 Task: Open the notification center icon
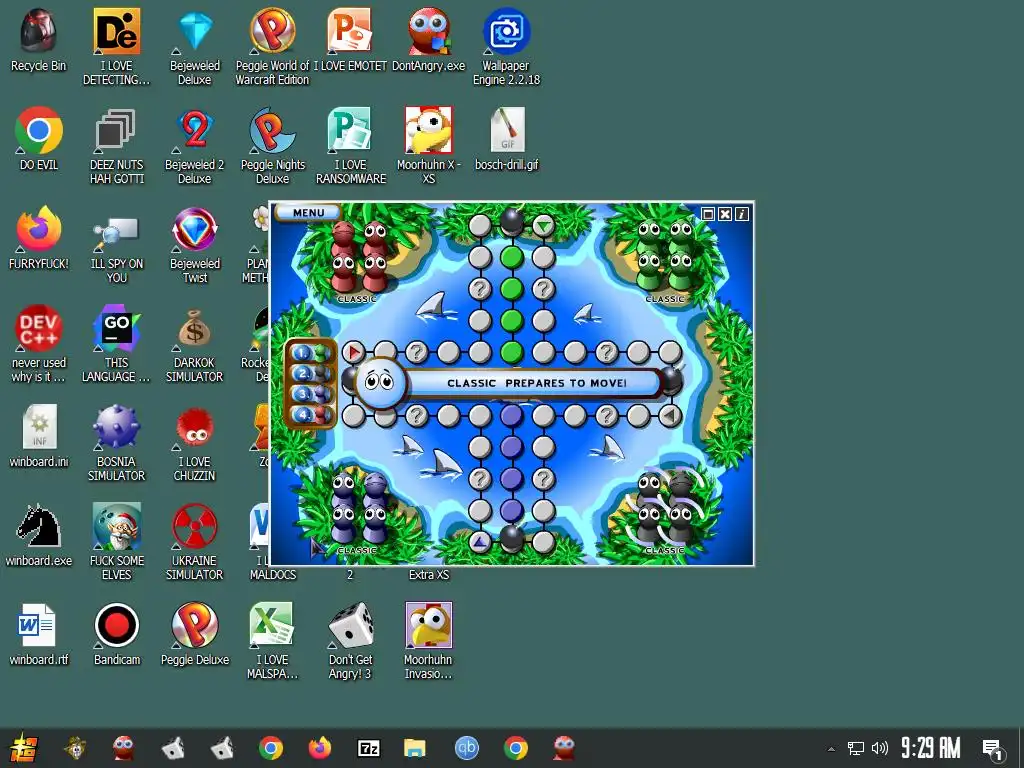pos(993,750)
